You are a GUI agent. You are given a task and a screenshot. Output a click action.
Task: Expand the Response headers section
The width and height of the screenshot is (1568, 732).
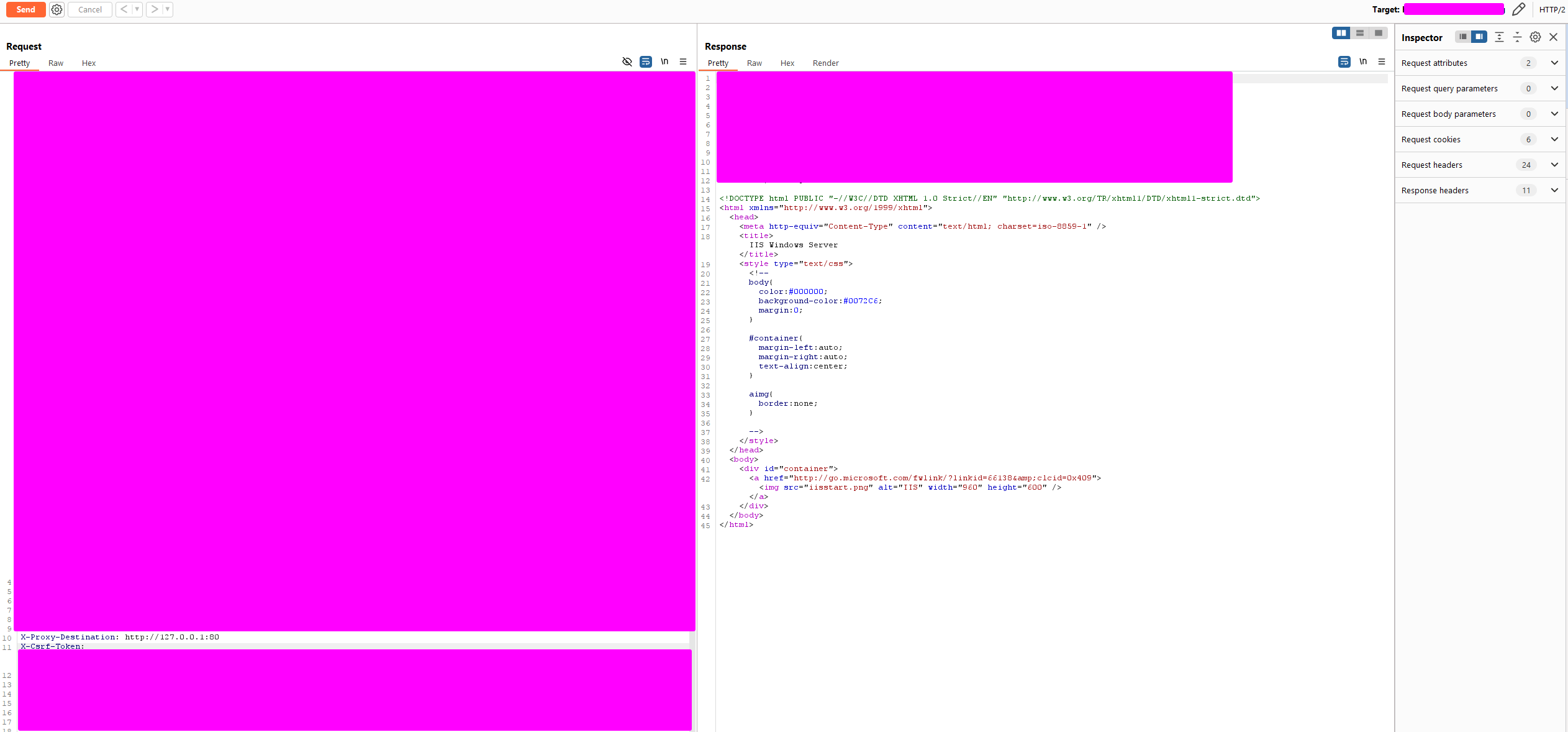point(1554,190)
